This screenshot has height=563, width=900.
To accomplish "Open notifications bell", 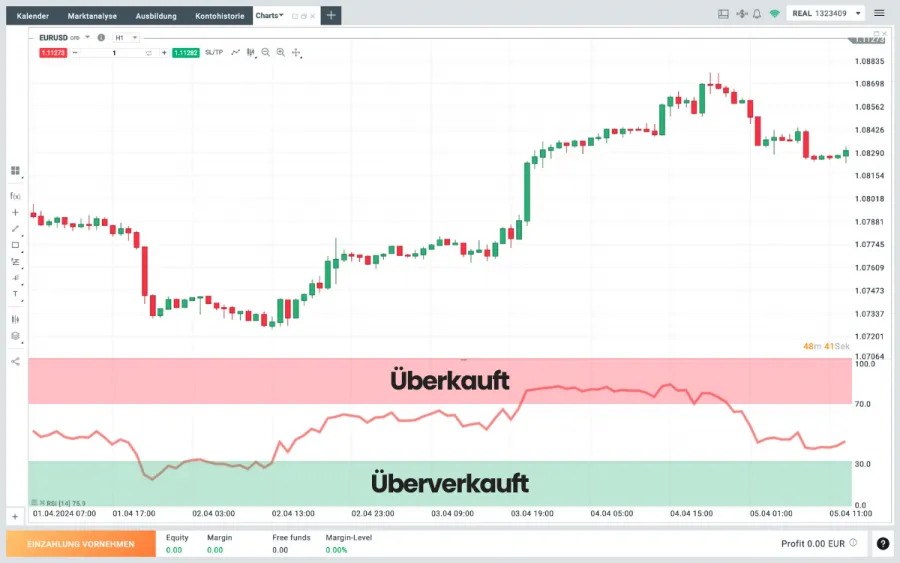I will click(757, 14).
